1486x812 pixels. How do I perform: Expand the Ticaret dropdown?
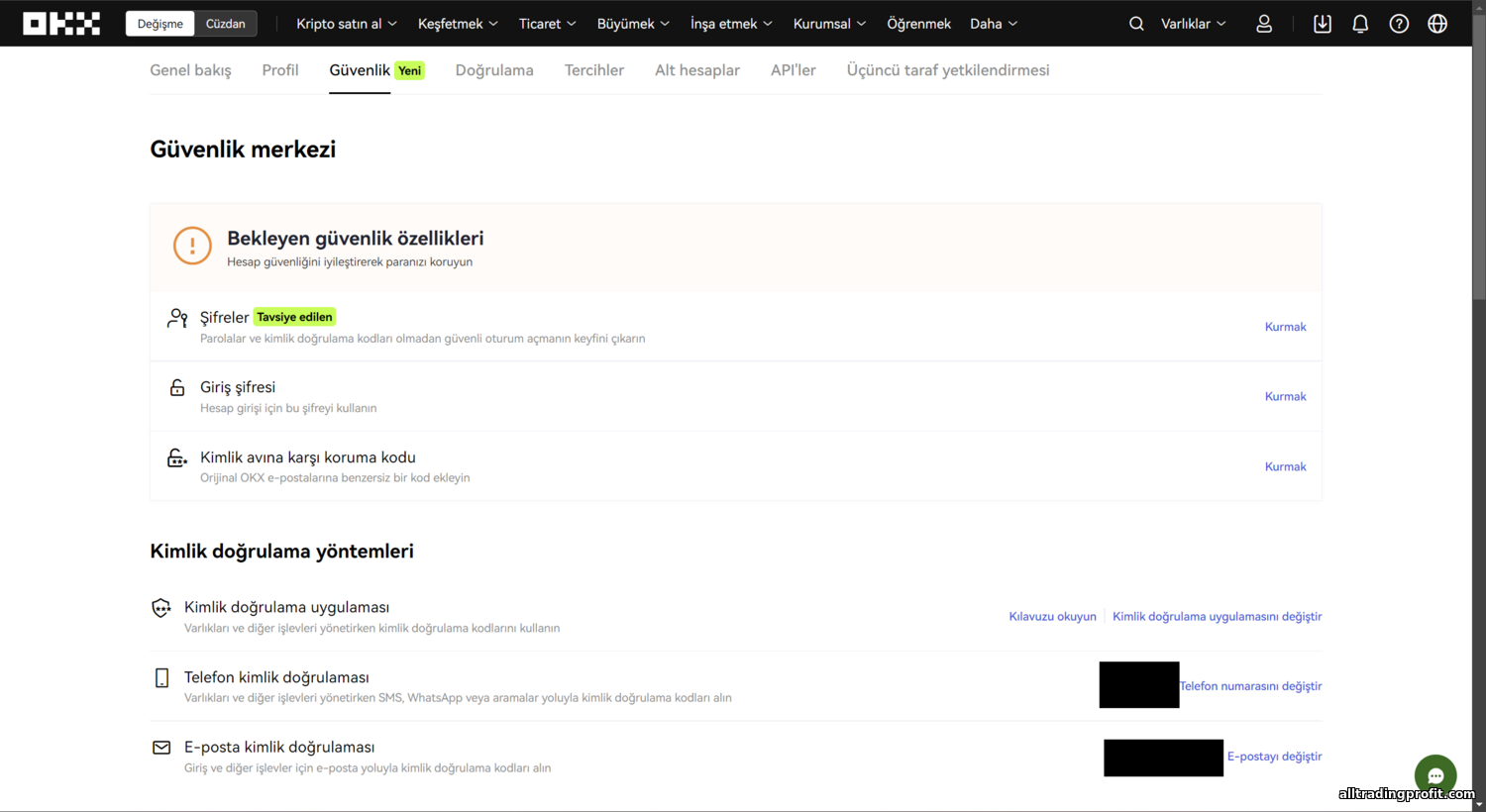[547, 24]
